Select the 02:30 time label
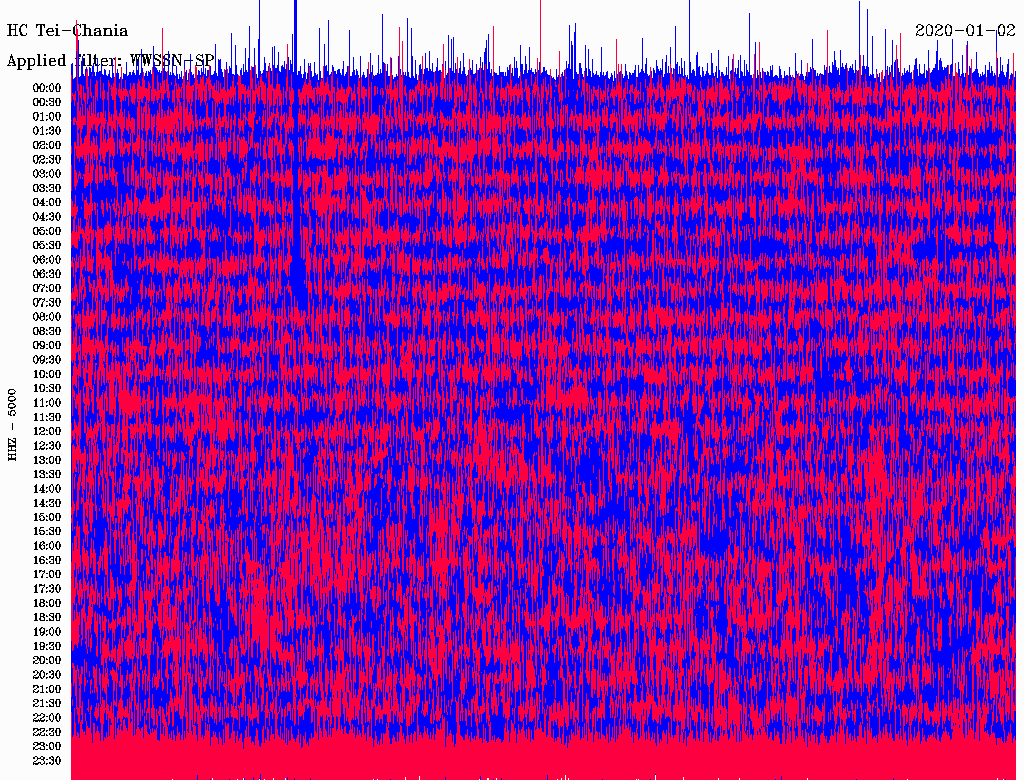 click(47, 160)
